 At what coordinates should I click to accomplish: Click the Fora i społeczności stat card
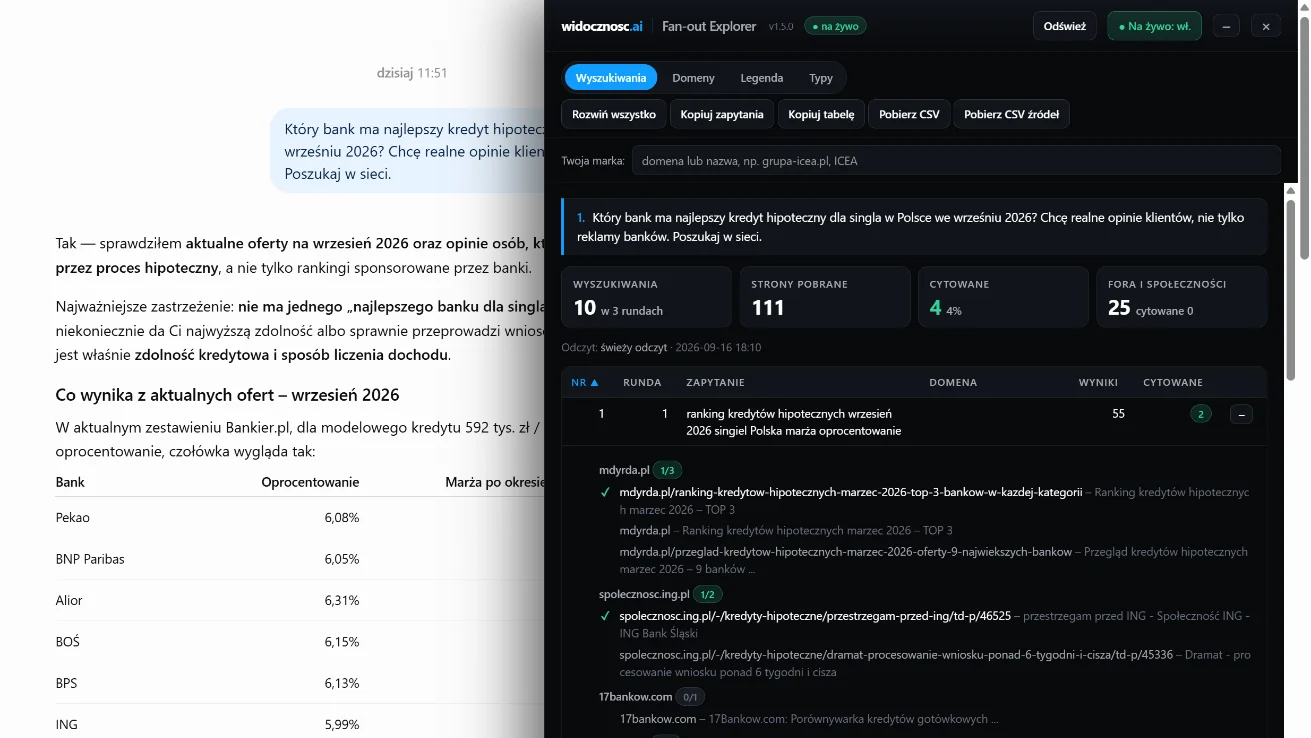[1182, 297]
